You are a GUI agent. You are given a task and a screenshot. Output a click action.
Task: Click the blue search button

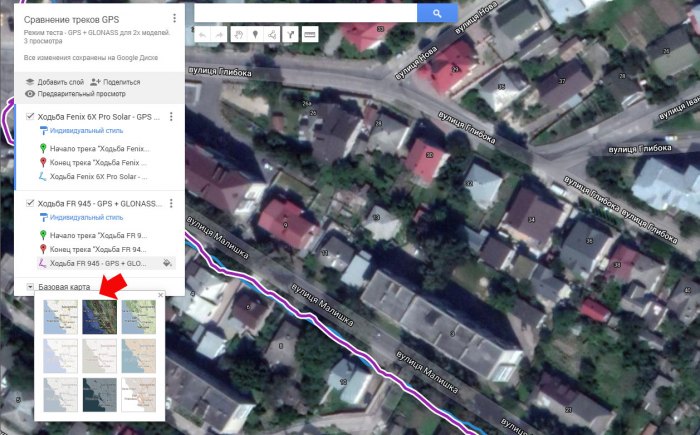437,13
